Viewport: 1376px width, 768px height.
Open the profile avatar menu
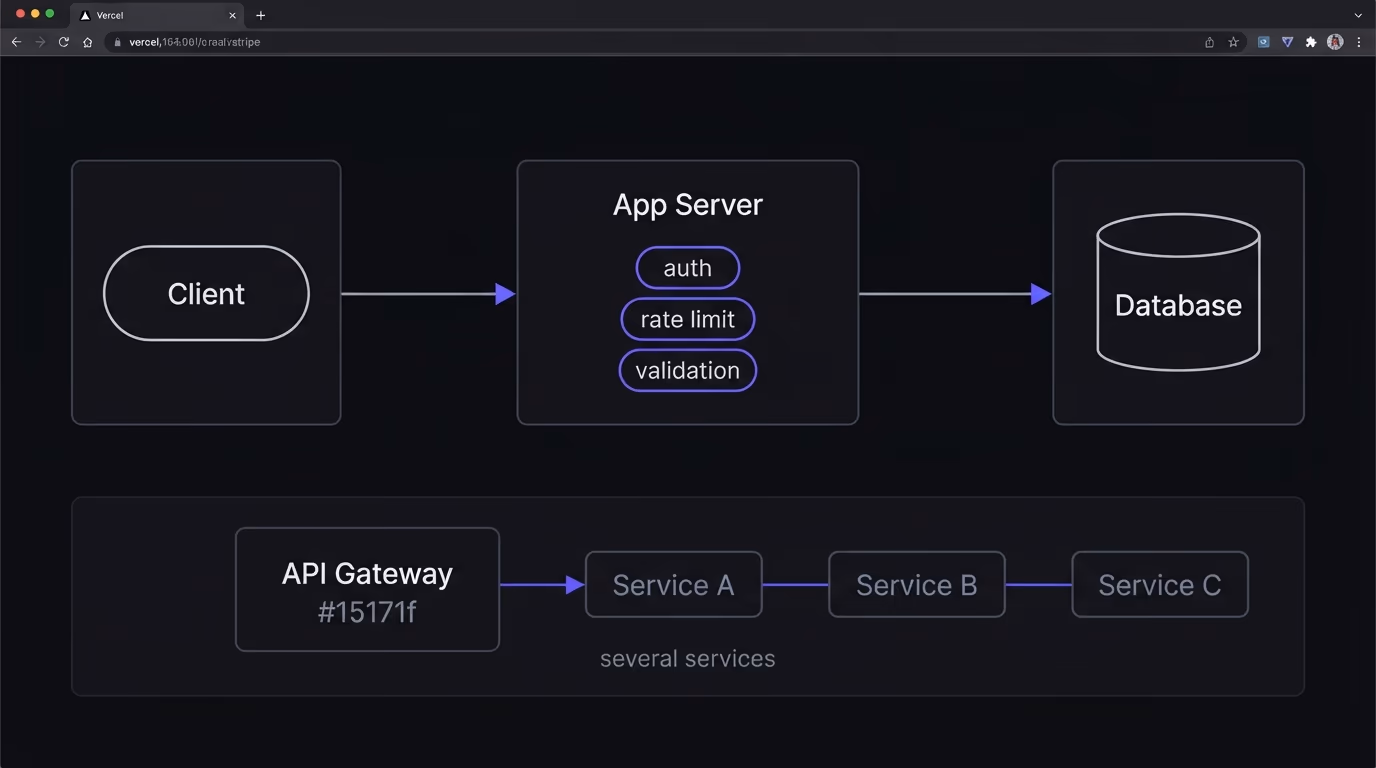click(1335, 42)
